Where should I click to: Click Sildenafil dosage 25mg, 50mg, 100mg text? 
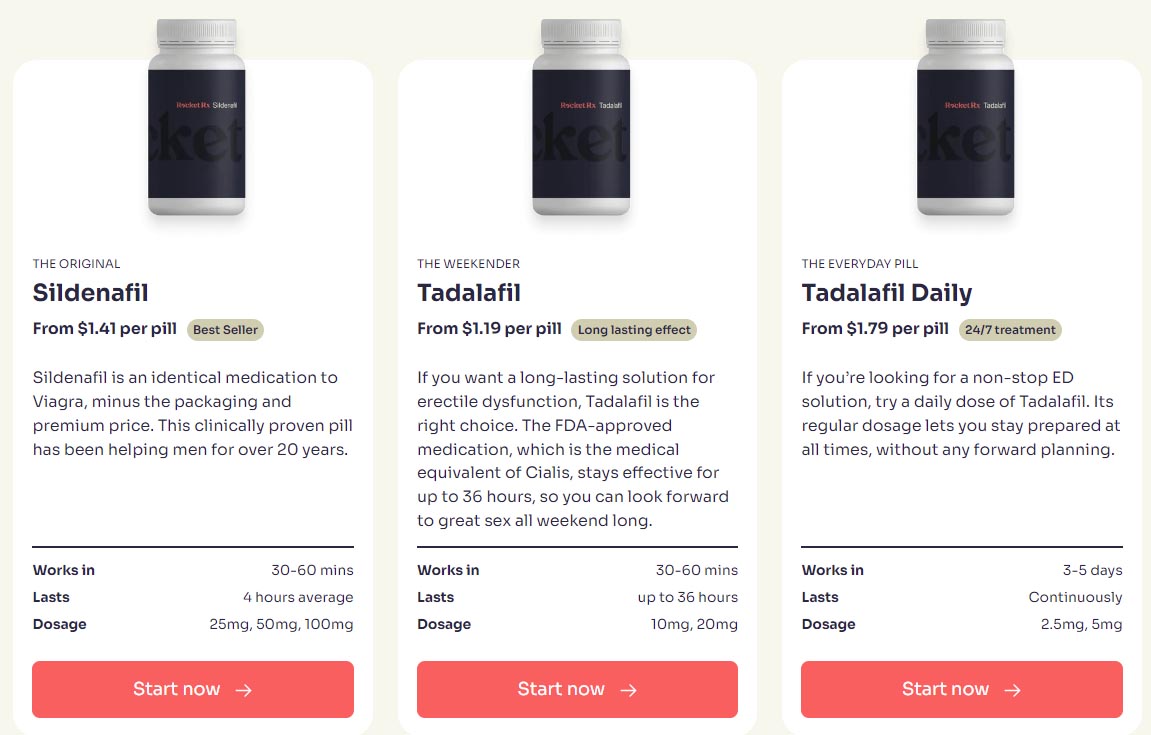281,624
